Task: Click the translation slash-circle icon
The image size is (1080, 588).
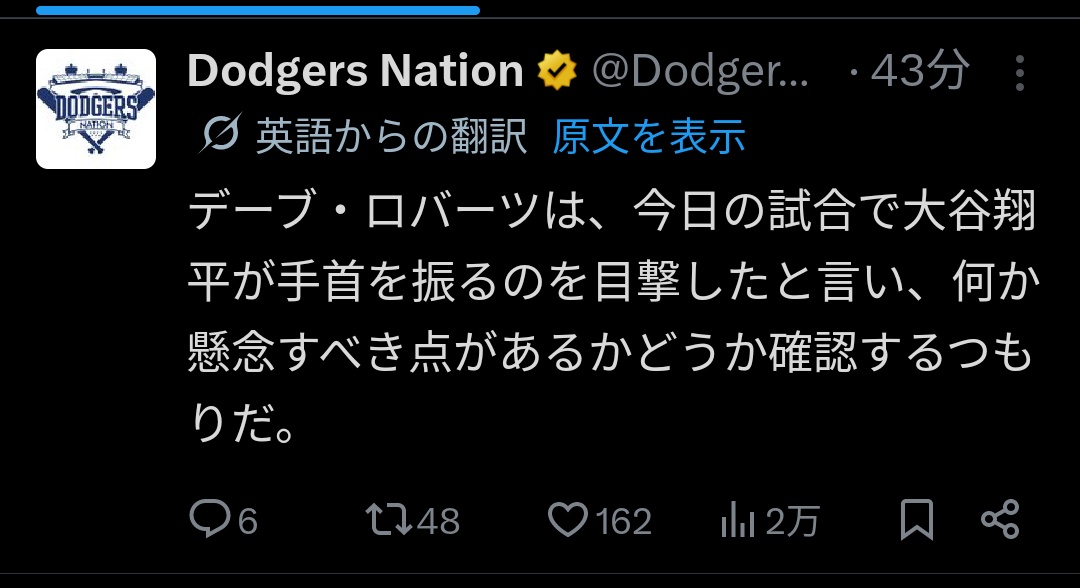Action: point(220,136)
